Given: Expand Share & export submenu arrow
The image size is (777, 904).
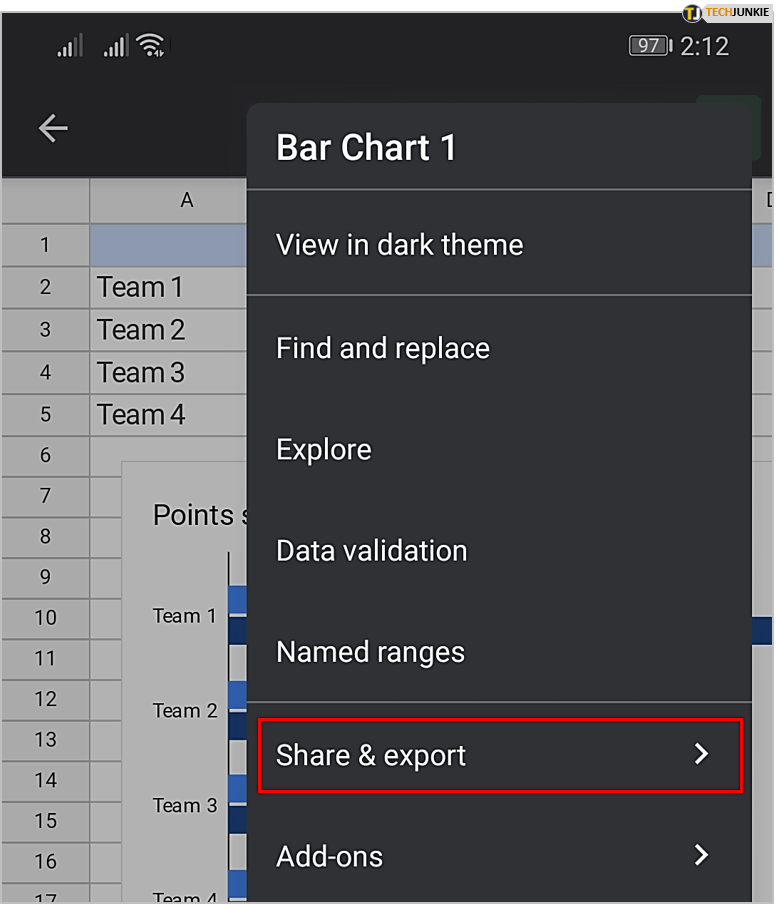Looking at the screenshot, I should (x=701, y=755).
